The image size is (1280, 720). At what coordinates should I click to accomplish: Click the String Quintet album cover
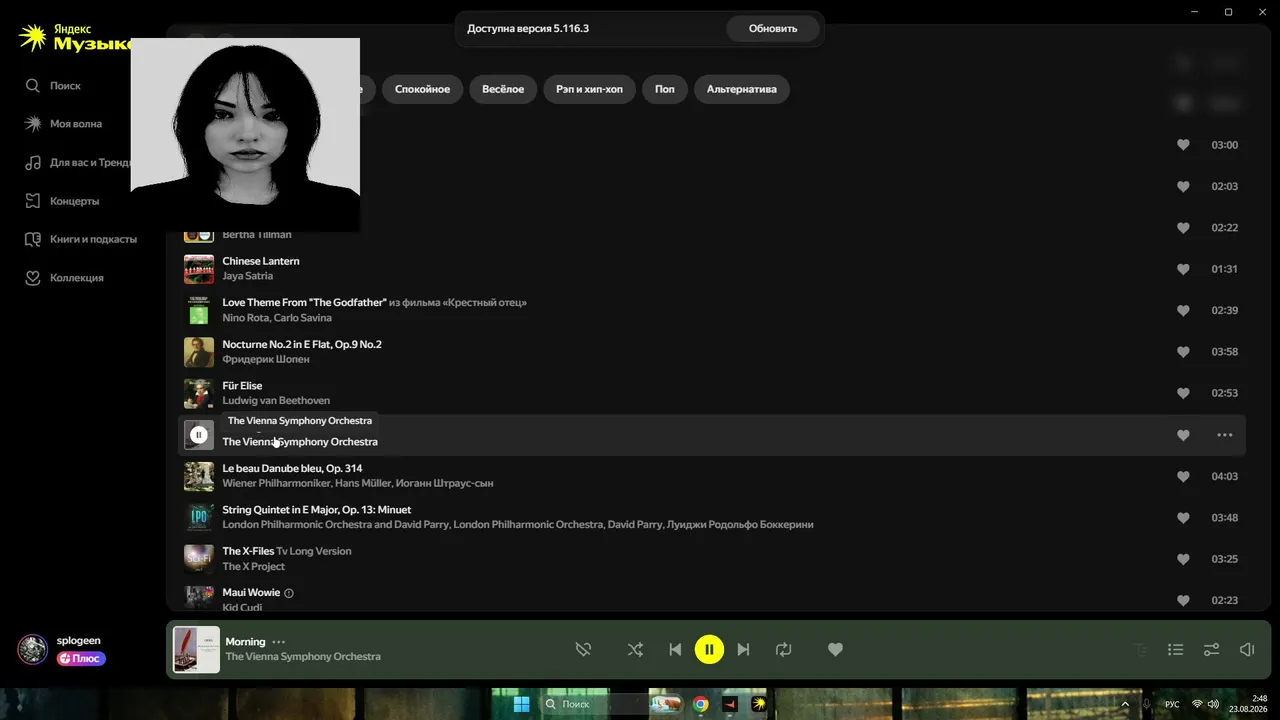(199, 518)
